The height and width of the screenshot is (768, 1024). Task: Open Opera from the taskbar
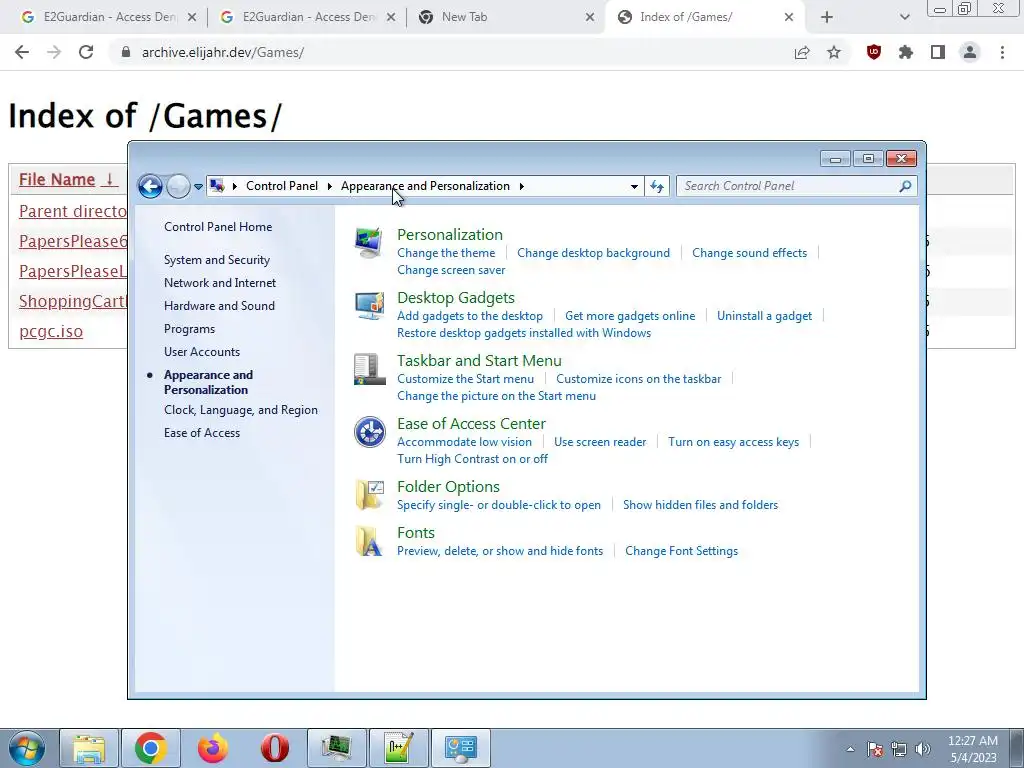(275, 748)
